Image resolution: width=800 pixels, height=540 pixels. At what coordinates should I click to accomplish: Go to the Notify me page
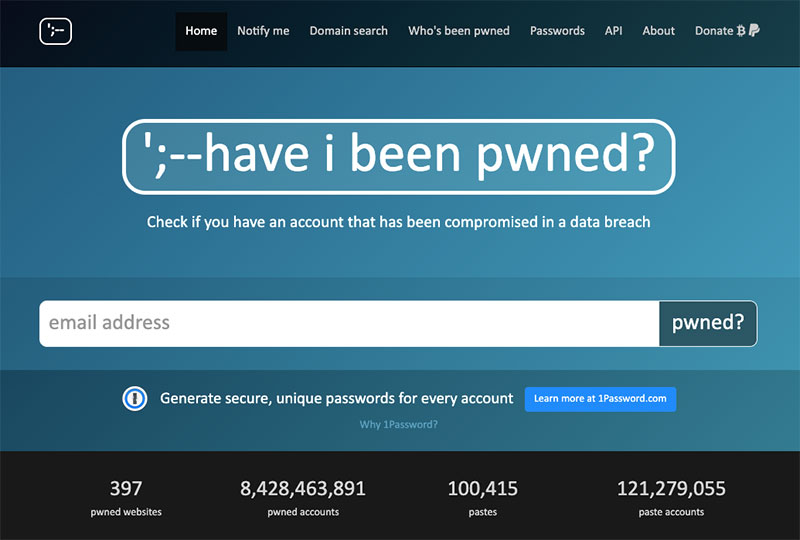(263, 31)
